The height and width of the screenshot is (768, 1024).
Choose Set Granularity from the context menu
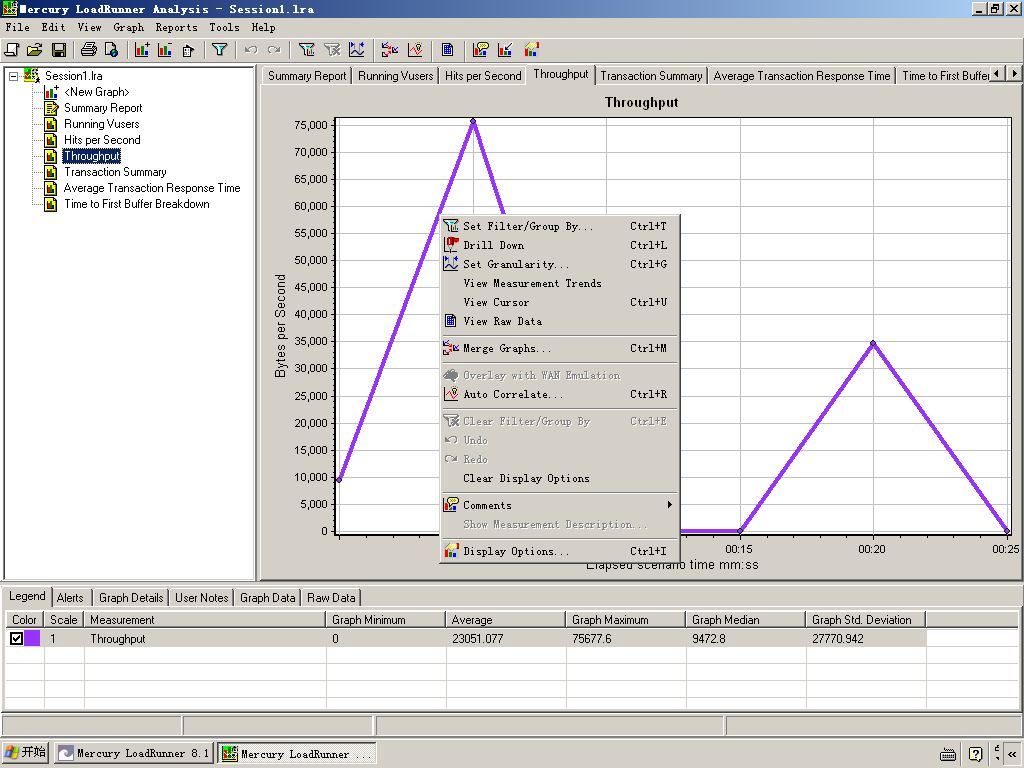pyautogui.click(x=560, y=264)
